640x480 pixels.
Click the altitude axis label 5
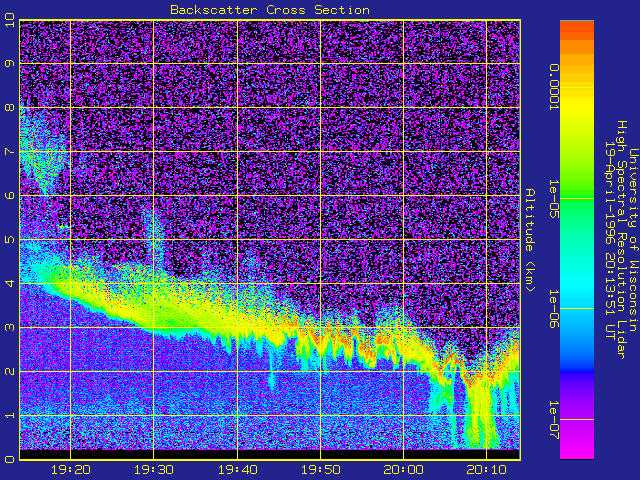pyautogui.click(x=10, y=239)
